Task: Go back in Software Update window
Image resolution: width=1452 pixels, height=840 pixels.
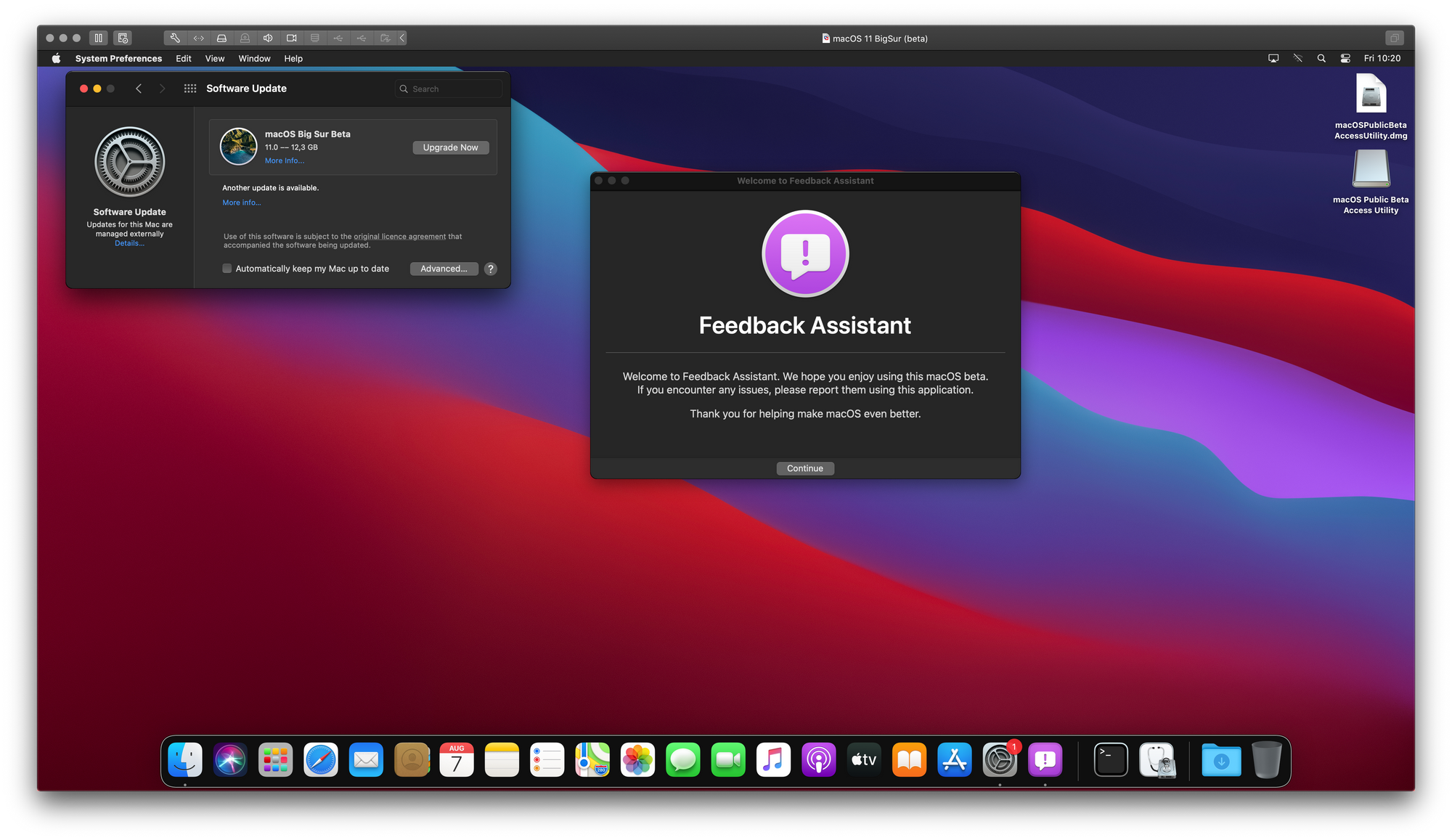Action: 139,89
